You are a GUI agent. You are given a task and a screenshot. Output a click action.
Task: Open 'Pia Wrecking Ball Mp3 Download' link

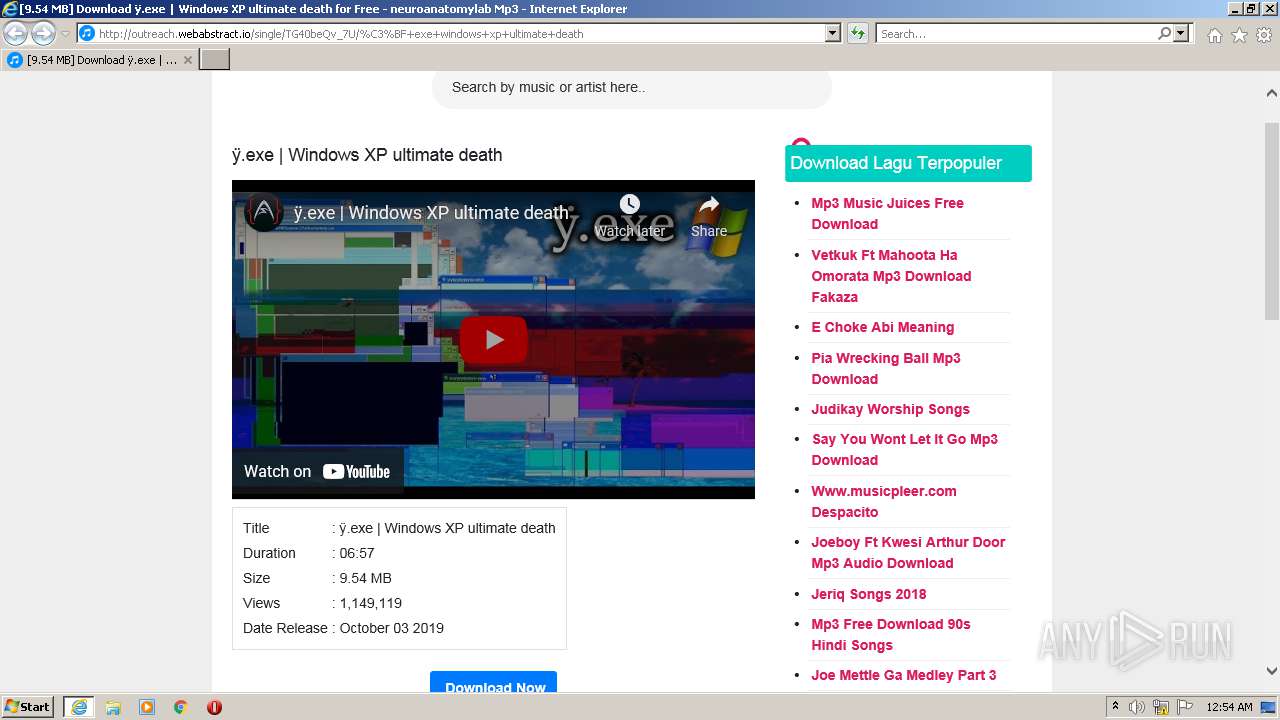coord(885,368)
